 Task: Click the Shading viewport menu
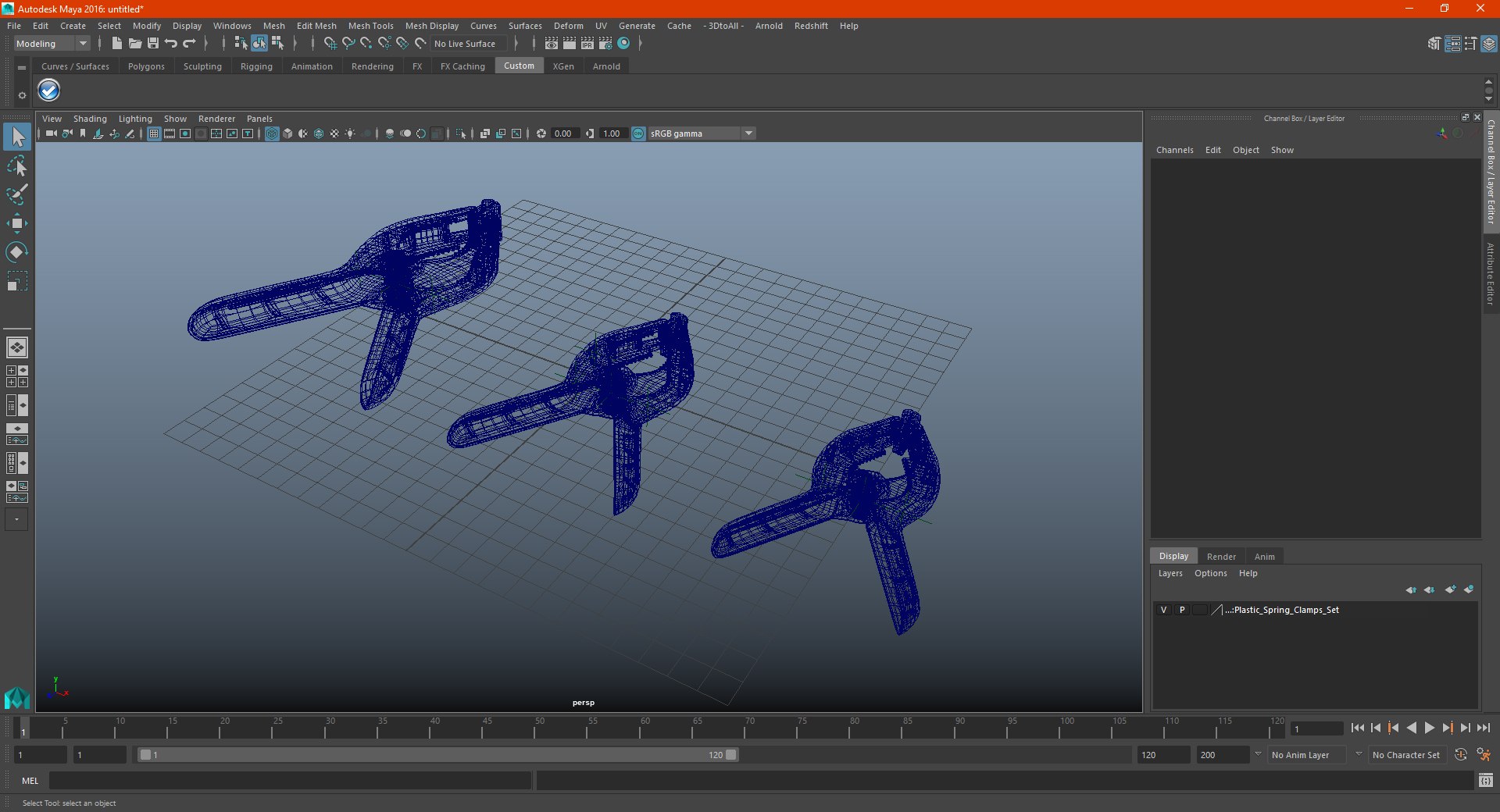click(x=90, y=119)
